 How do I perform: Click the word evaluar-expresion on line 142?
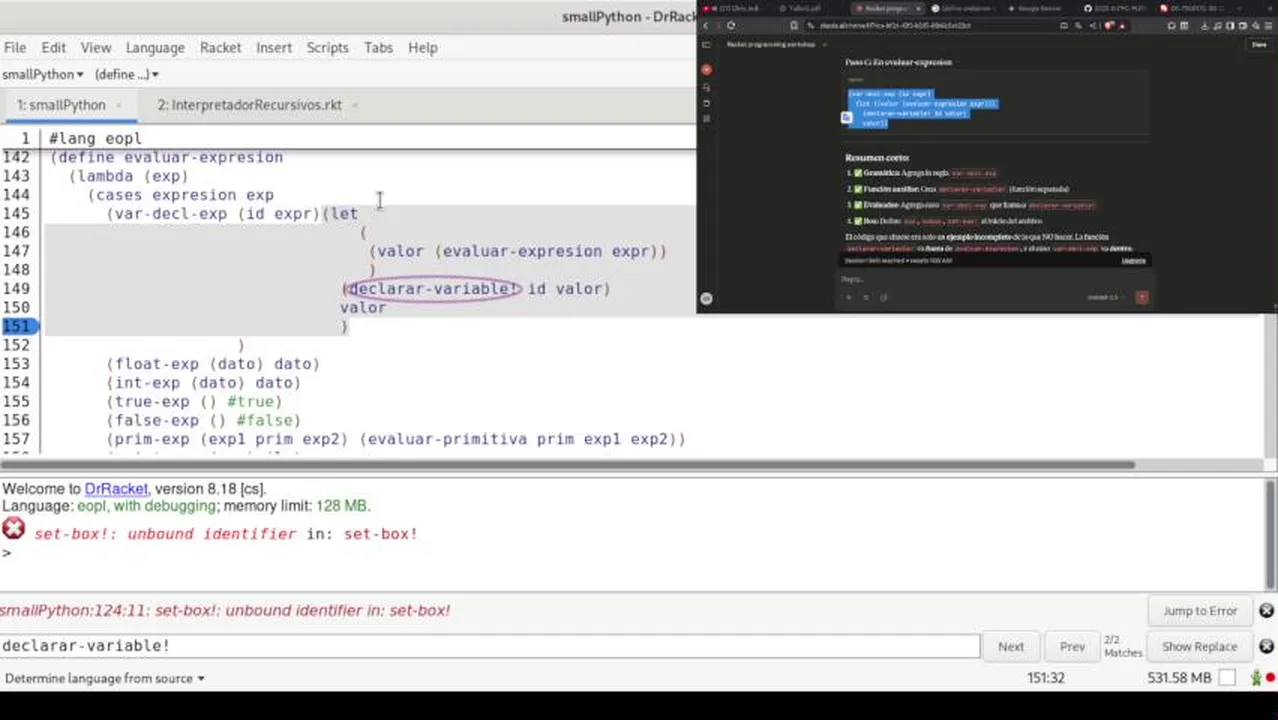(x=204, y=157)
